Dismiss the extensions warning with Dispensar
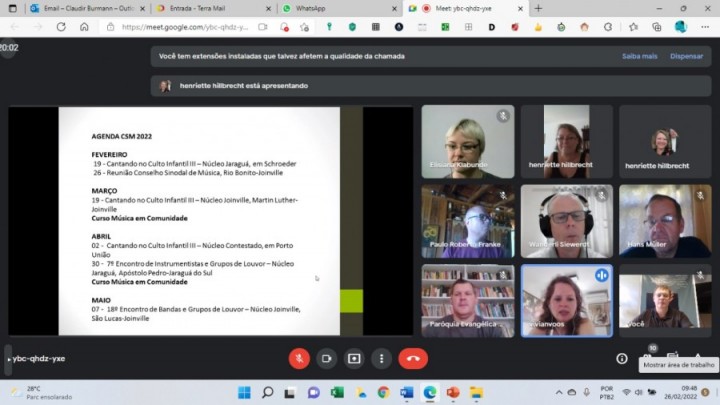 click(x=686, y=56)
